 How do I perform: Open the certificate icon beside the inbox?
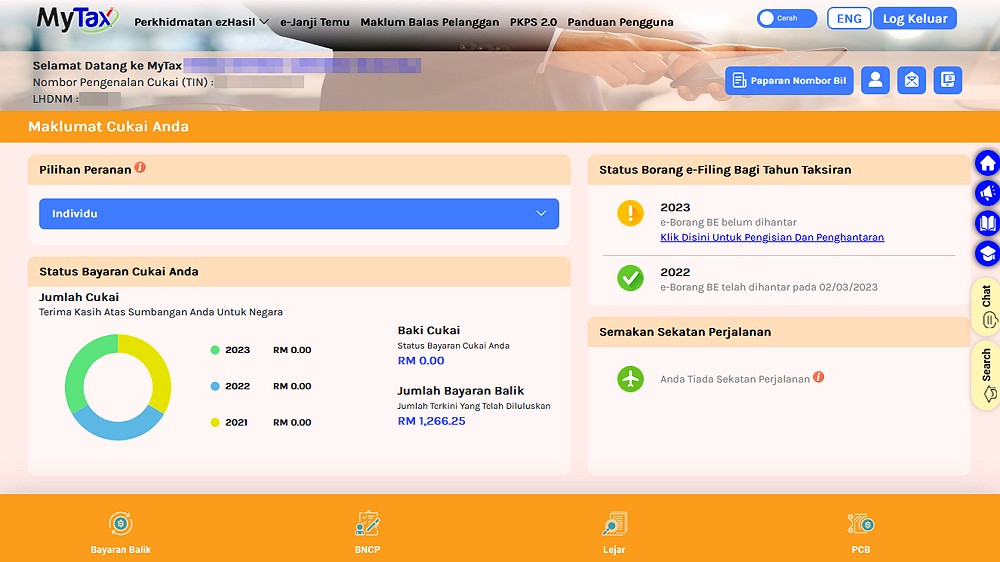pos(948,80)
